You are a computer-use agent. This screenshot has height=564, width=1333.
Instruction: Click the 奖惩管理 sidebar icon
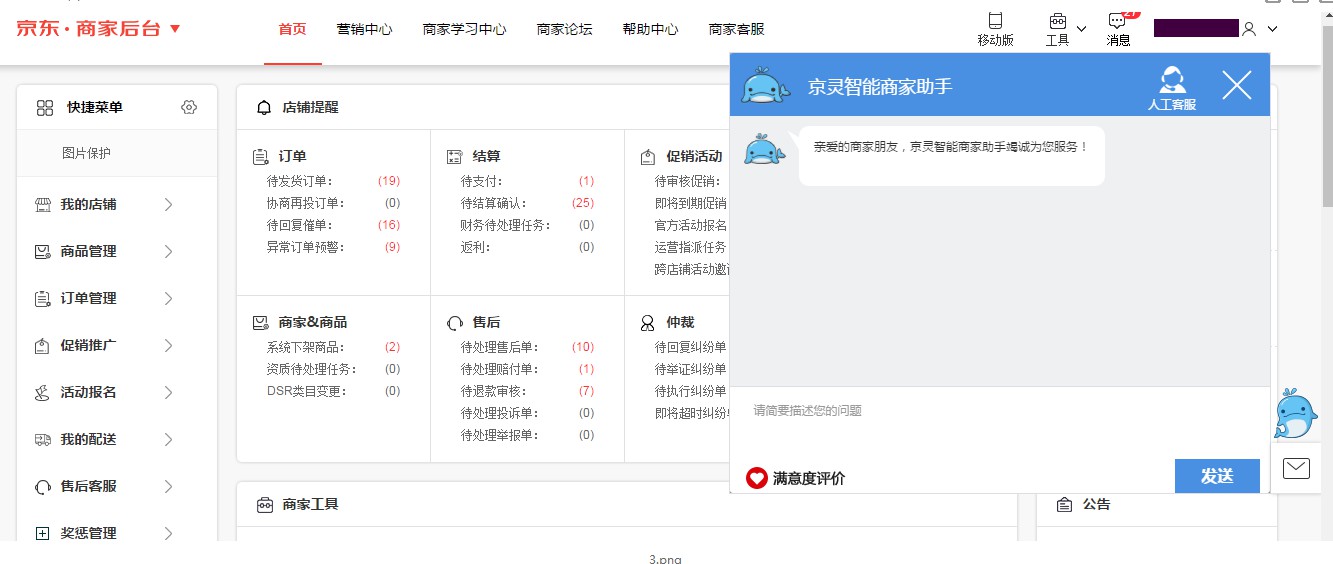[x=42, y=533]
